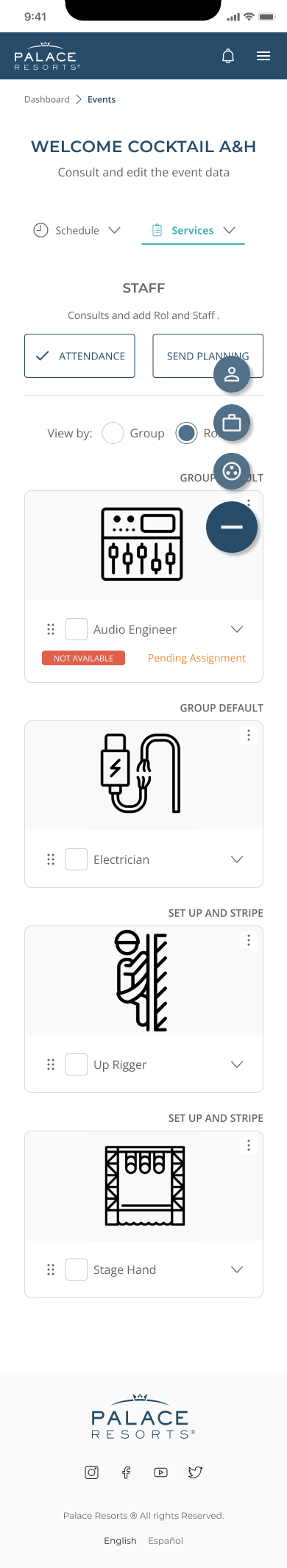The width and height of the screenshot is (287, 1568).
Task: Click the ATTENDANCE button
Action: click(x=79, y=356)
